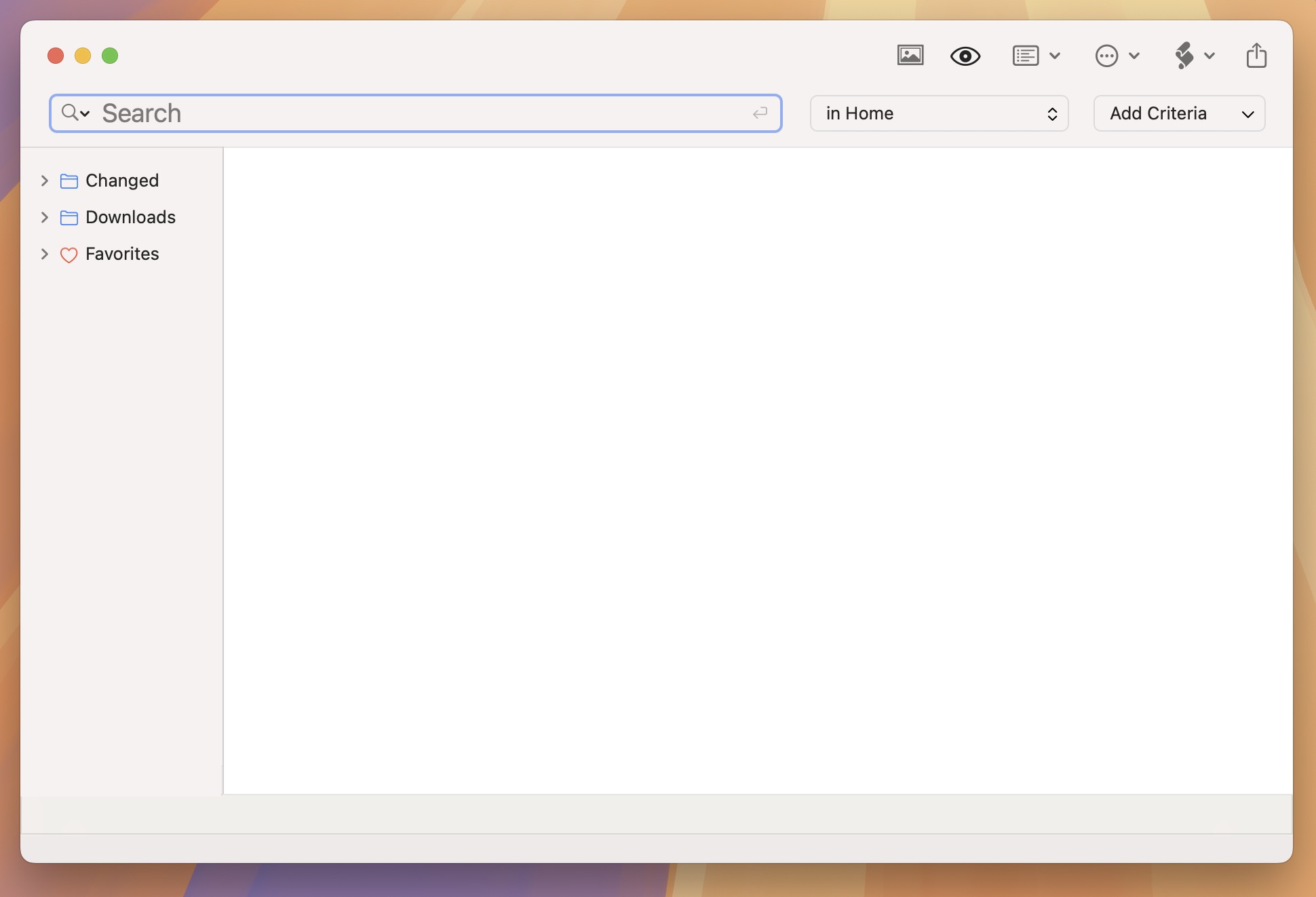Select Changed in the sidebar

[122, 180]
